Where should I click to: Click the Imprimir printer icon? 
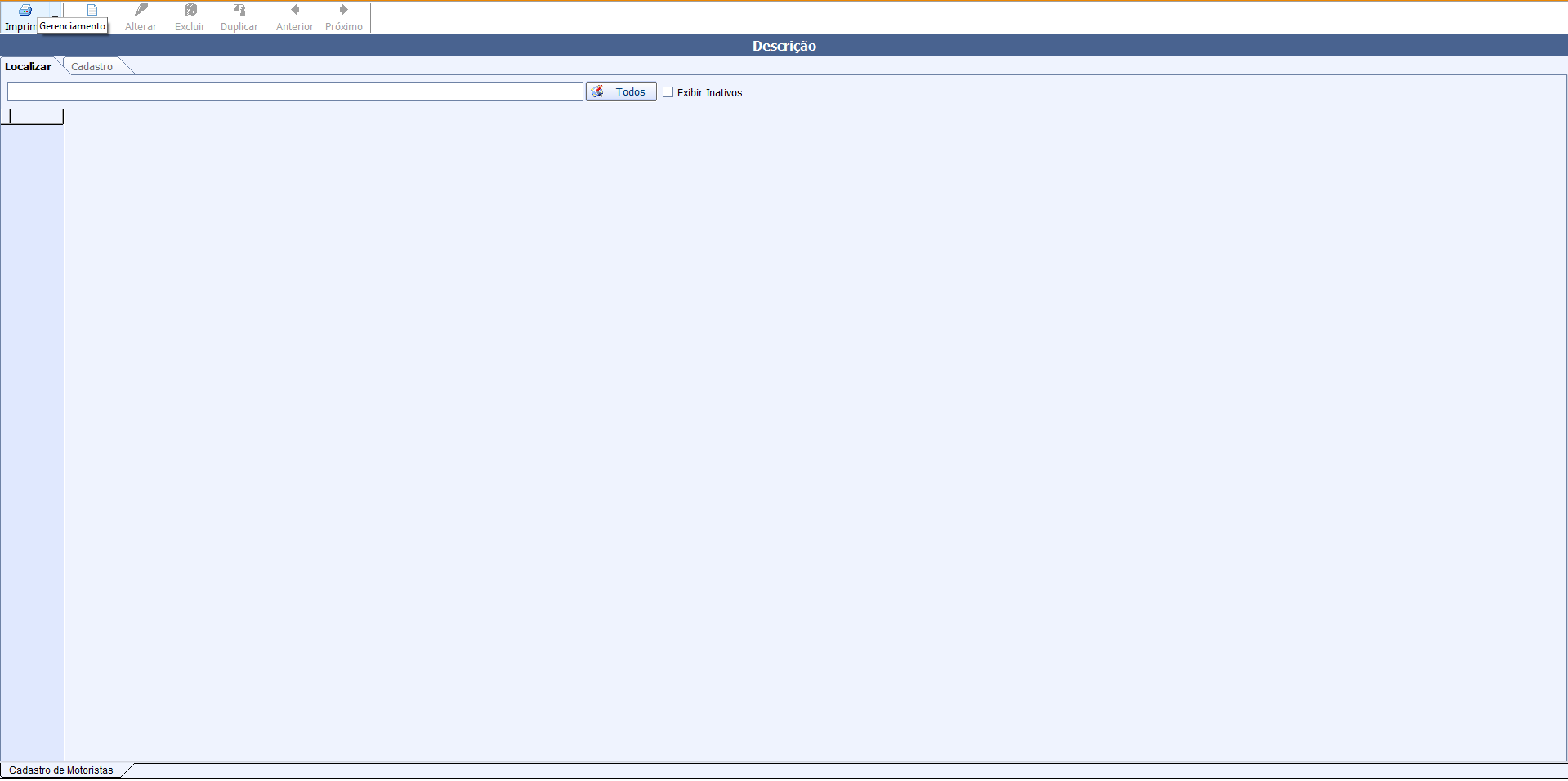[x=25, y=11]
